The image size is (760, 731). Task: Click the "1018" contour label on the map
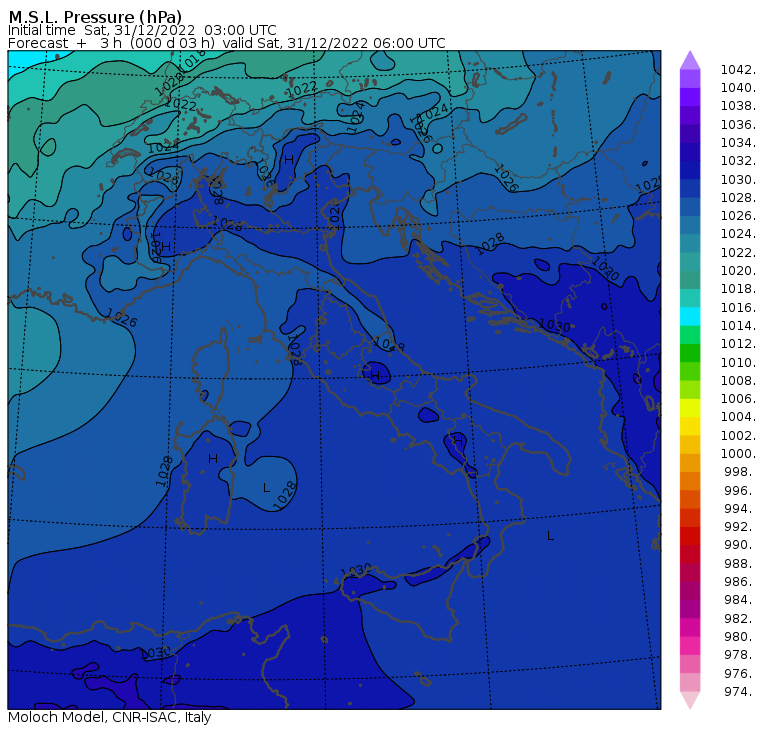click(x=192, y=60)
